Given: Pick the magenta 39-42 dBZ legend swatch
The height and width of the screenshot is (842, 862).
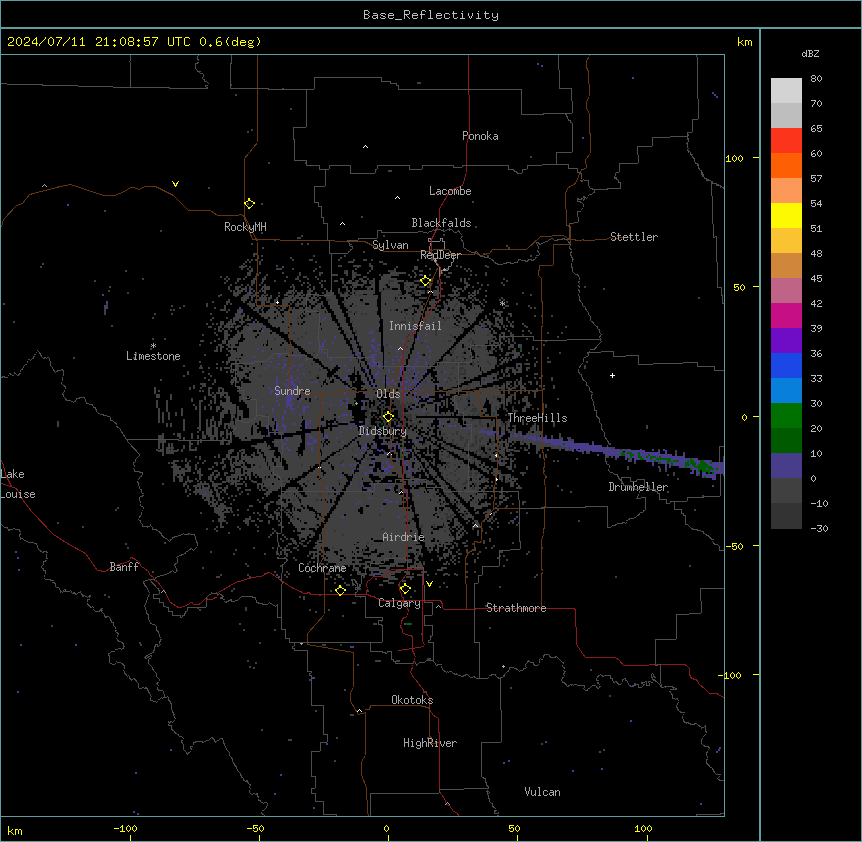Looking at the screenshot, I should pyautogui.click(x=786, y=315).
